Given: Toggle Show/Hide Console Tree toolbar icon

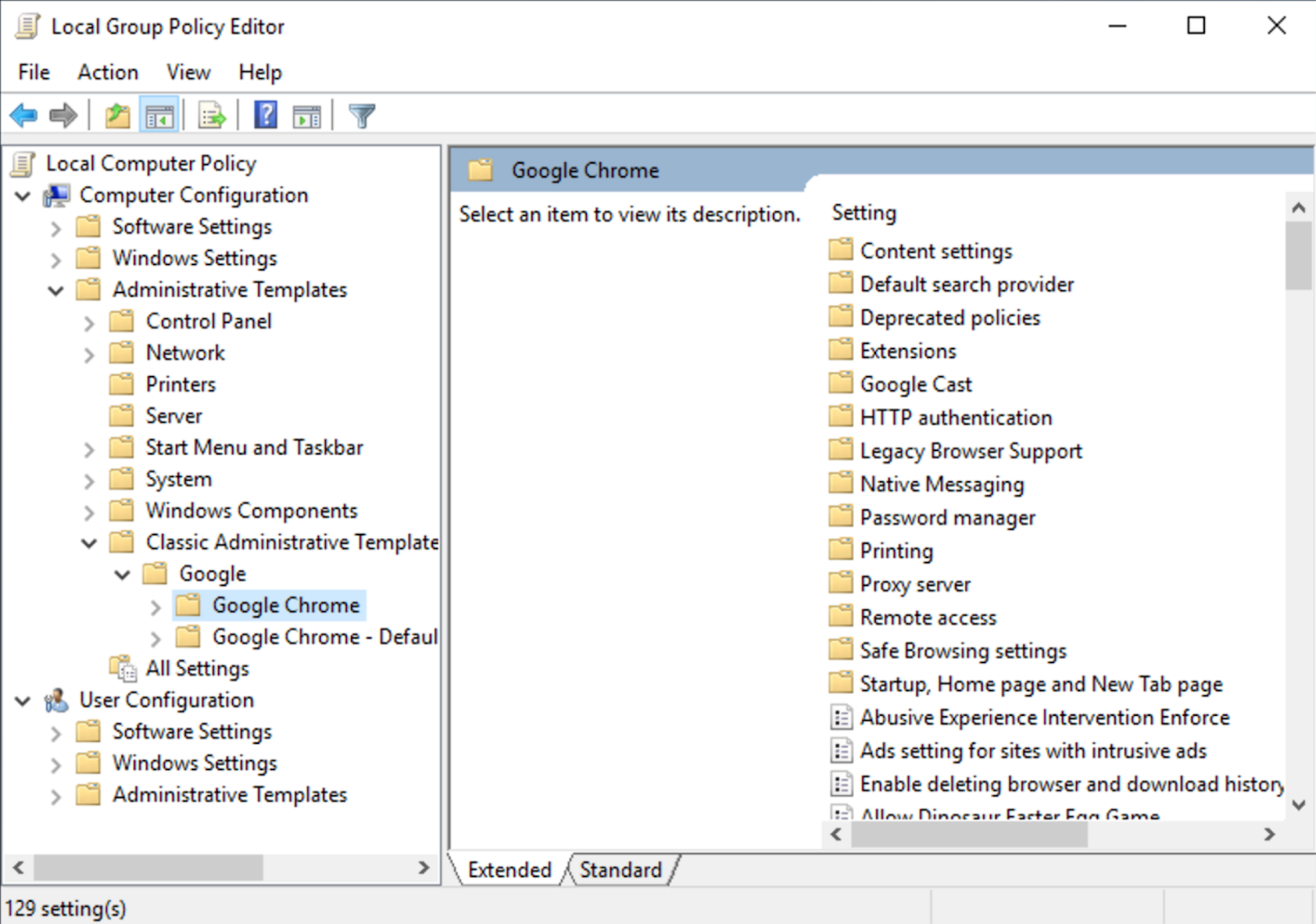Looking at the screenshot, I should [159, 116].
